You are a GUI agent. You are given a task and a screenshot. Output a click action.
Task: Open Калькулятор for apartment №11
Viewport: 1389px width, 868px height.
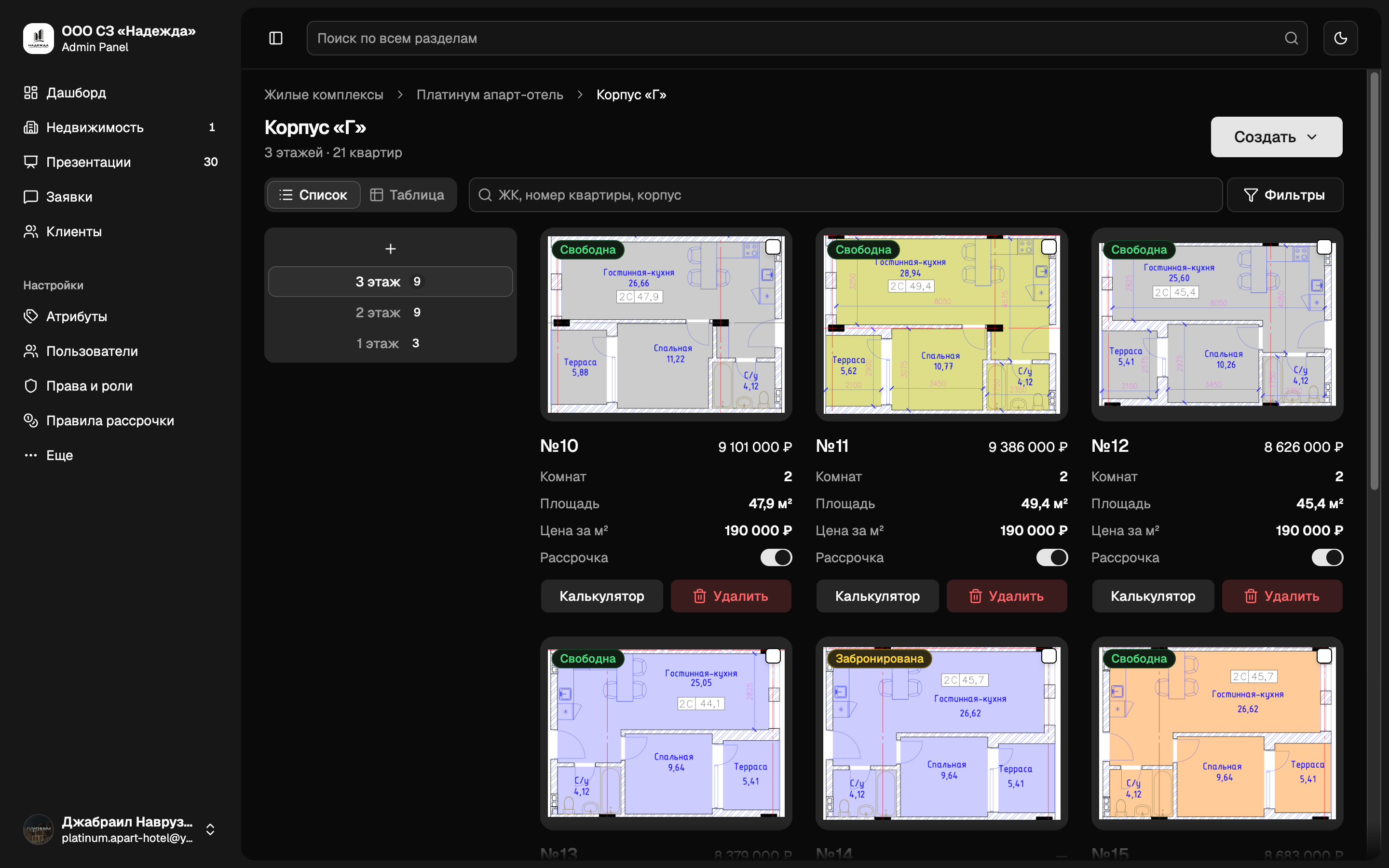(877, 596)
